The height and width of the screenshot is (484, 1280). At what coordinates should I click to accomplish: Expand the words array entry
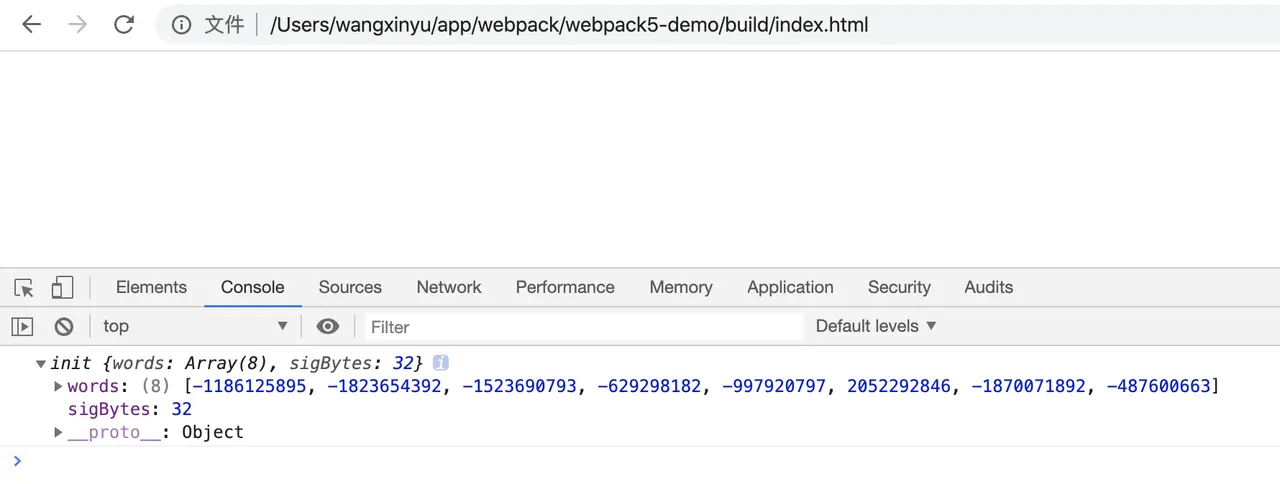[59, 386]
